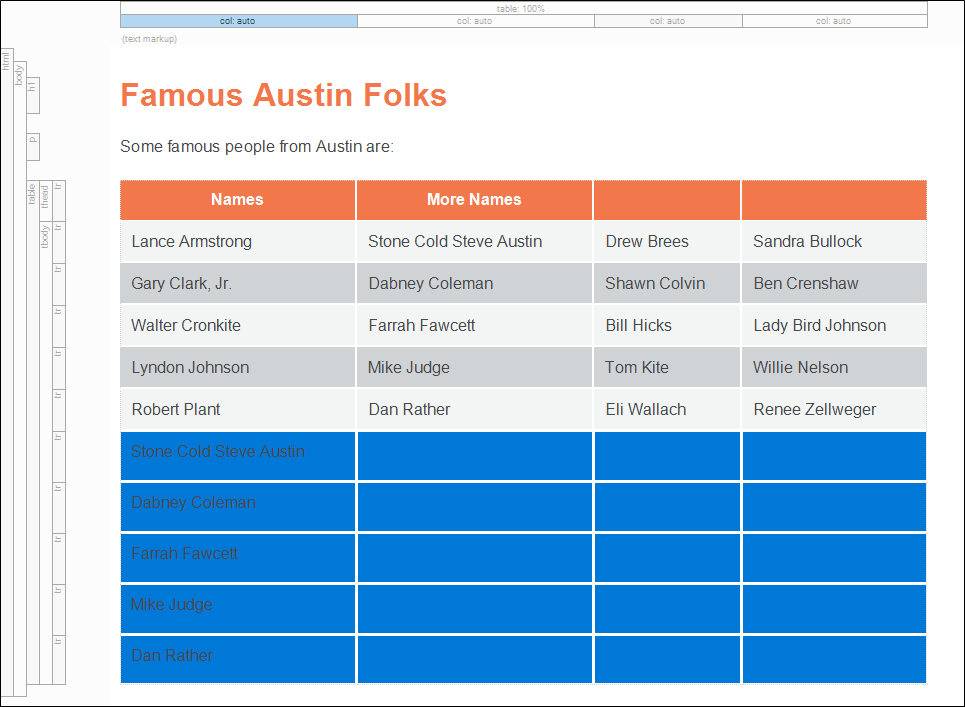
Task: Click Dan Rather in blue selected row
Action: [x=238, y=660]
